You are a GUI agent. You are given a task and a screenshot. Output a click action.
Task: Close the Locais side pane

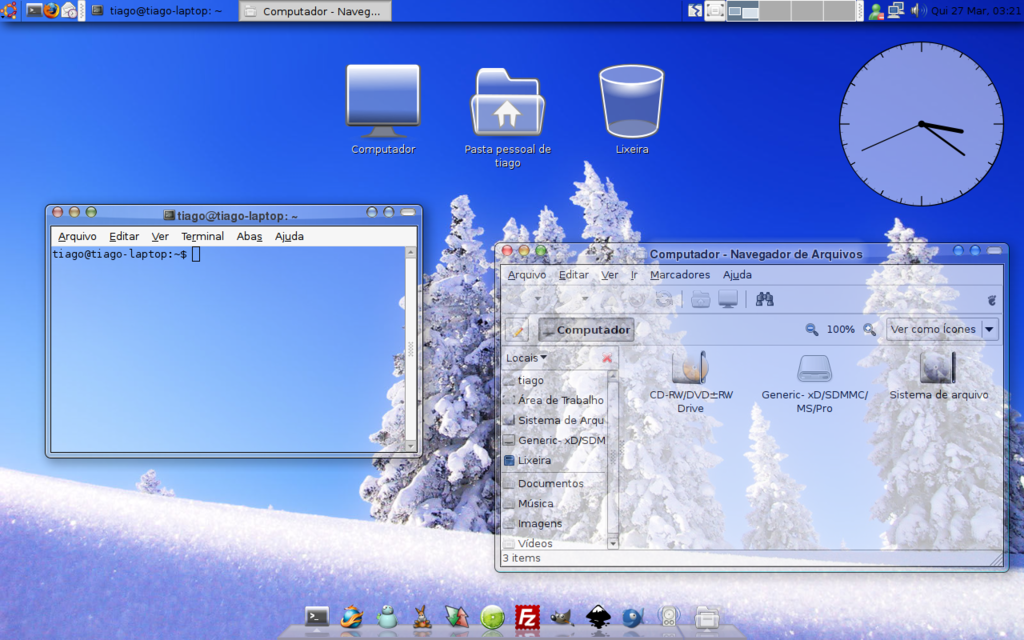click(x=607, y=358)
